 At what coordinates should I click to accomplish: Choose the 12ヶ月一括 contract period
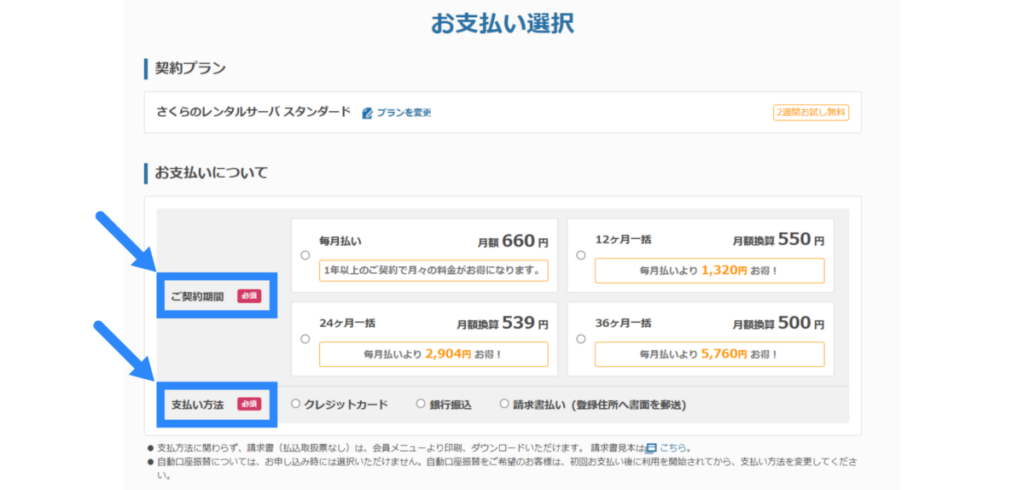pyautogui.click(x=580, y=255)
